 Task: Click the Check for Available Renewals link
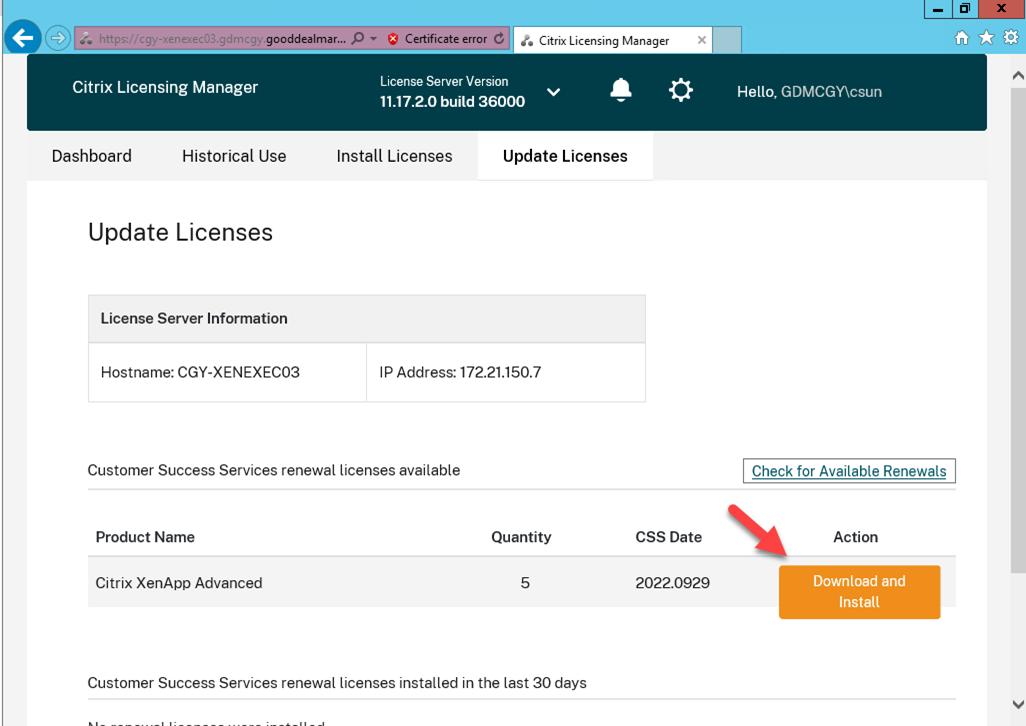[x=849, y=471]
